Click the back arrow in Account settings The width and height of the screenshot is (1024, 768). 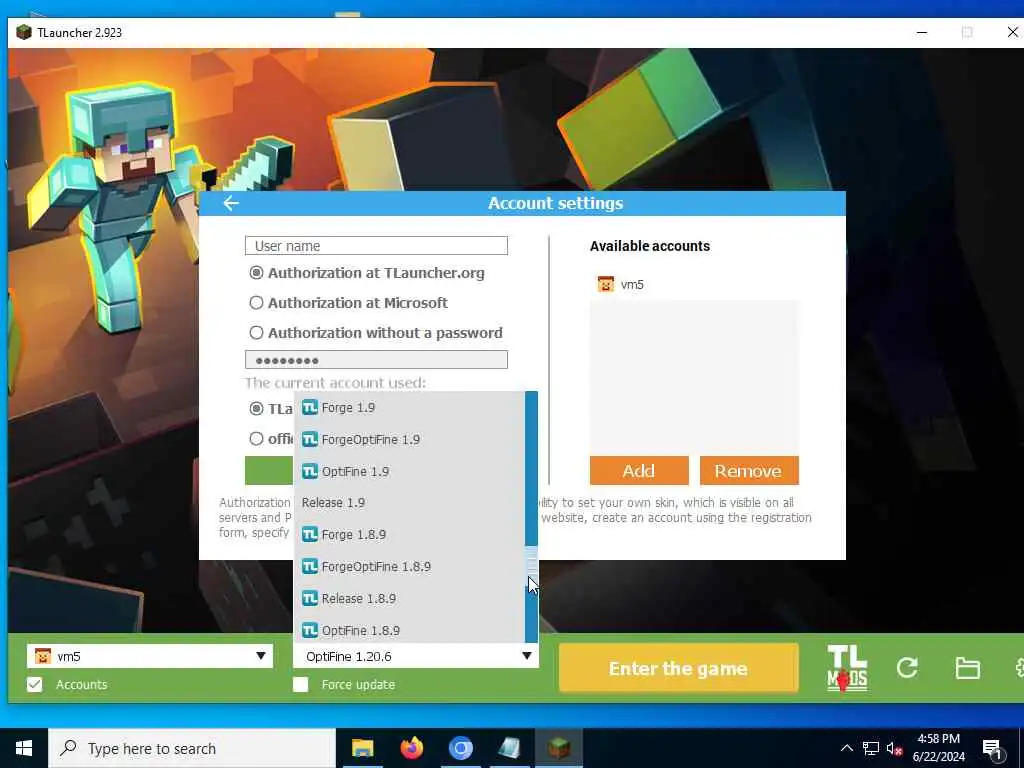click(x=231, y=203)
